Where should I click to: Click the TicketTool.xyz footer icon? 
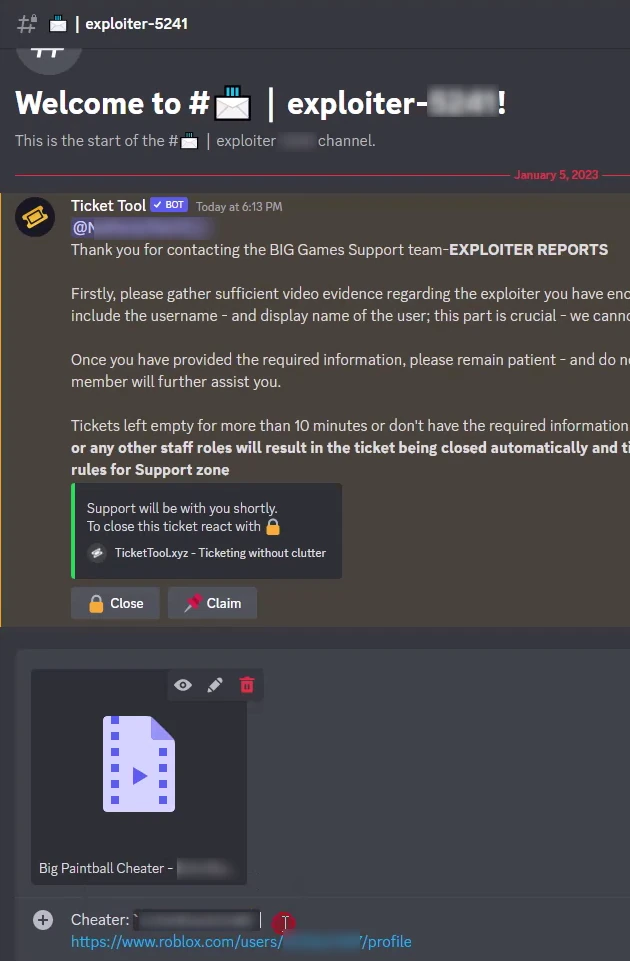click(97, 553)
